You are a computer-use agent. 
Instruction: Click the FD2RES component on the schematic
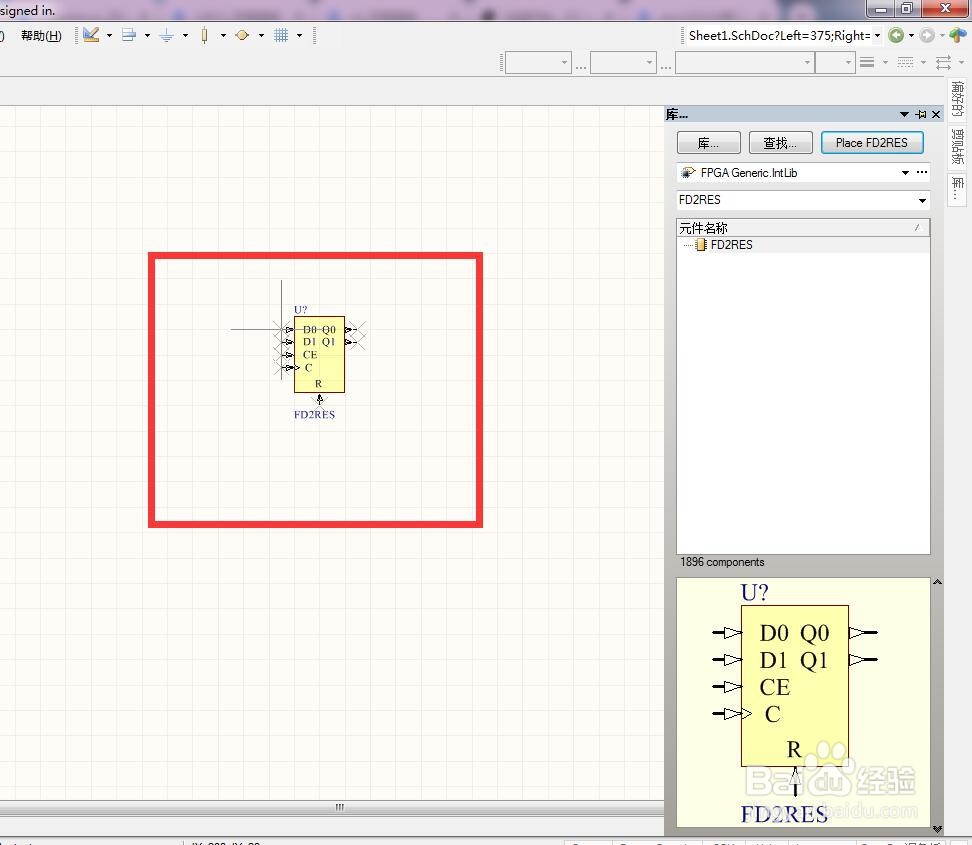[x=319, y=355]
